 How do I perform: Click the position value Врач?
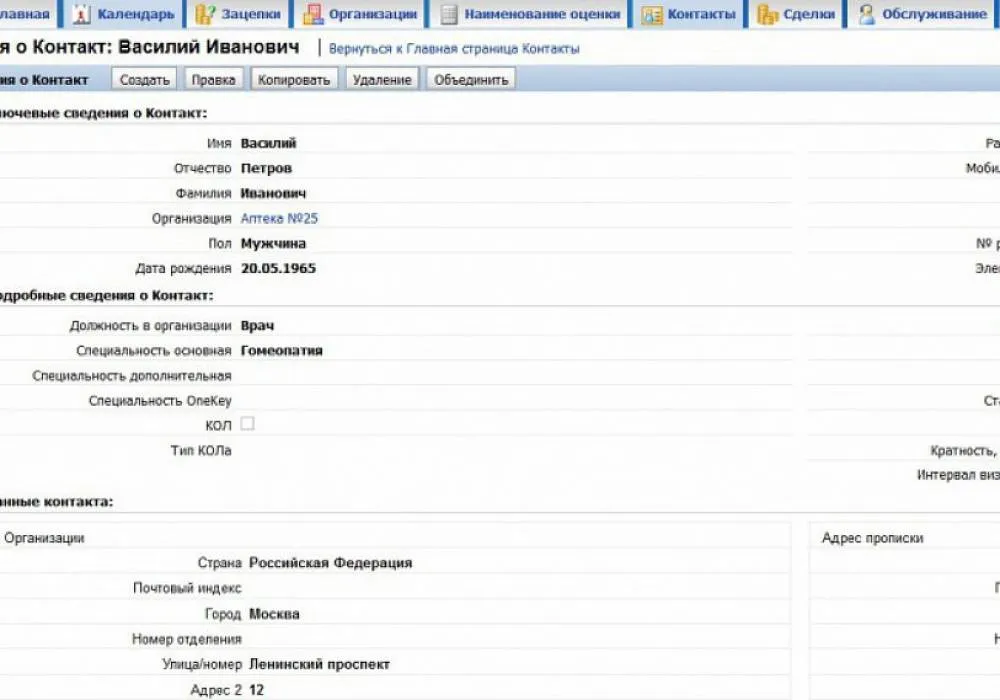click(258, 326)
